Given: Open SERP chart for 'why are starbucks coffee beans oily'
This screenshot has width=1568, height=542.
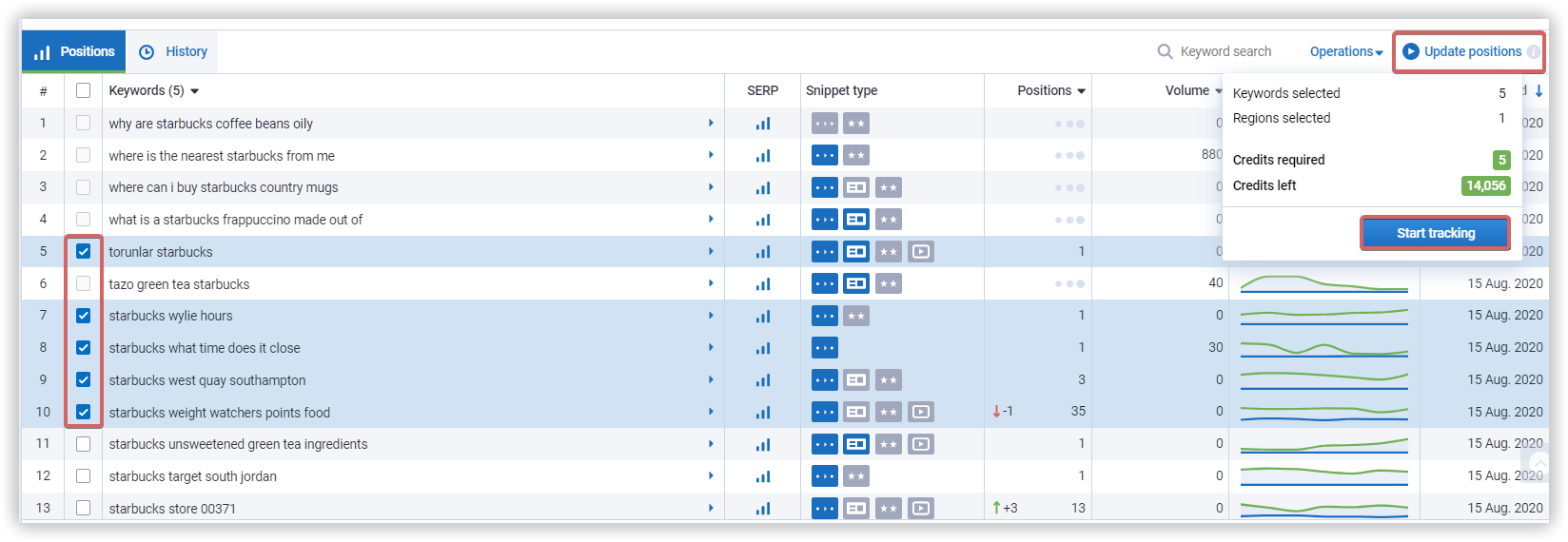Looking at the screenshot, I should [x=763, y=124].
